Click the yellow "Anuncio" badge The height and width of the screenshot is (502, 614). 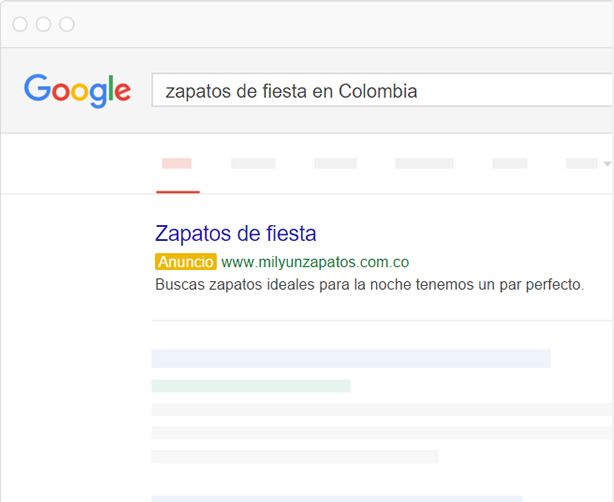(x=185, y=262)
